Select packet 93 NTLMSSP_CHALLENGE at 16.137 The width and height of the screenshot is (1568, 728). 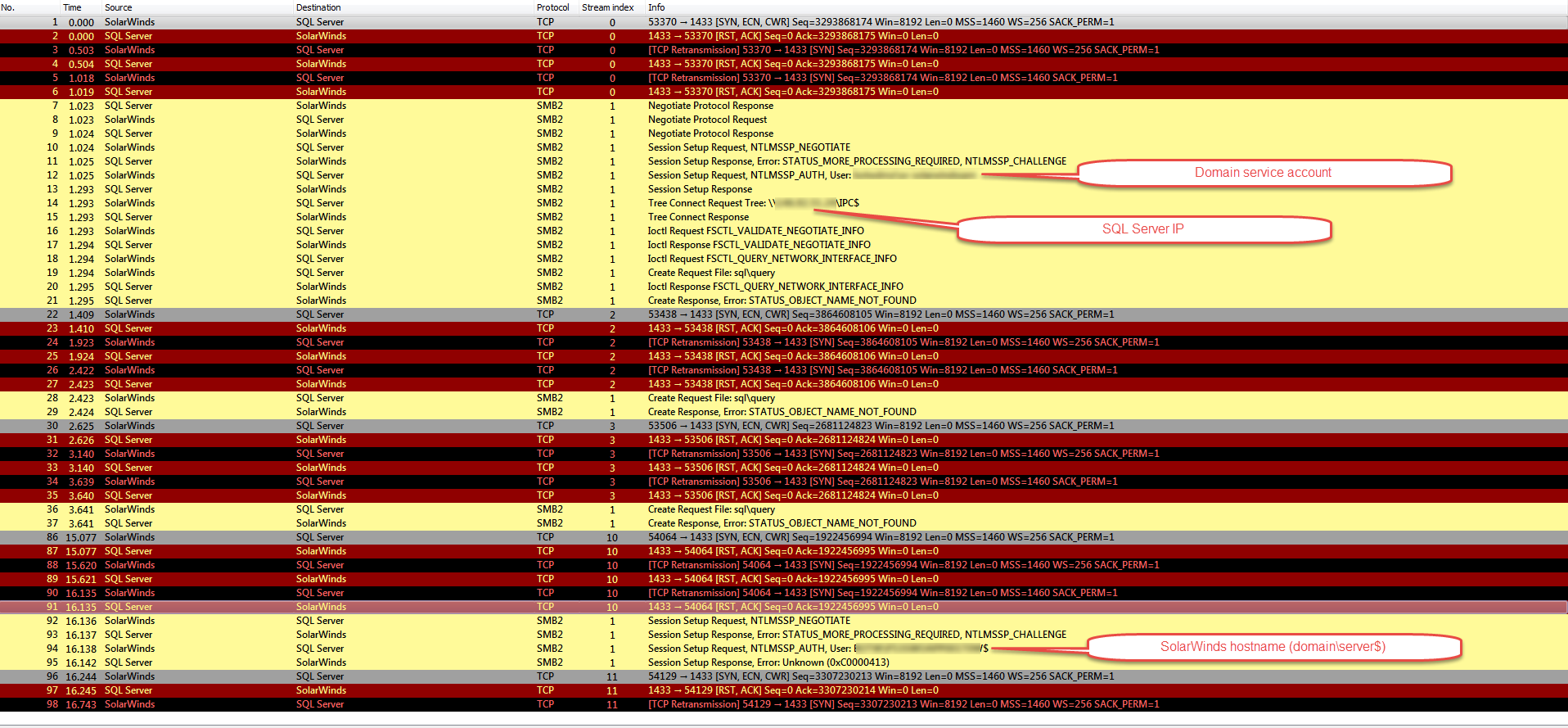[784, 635]
